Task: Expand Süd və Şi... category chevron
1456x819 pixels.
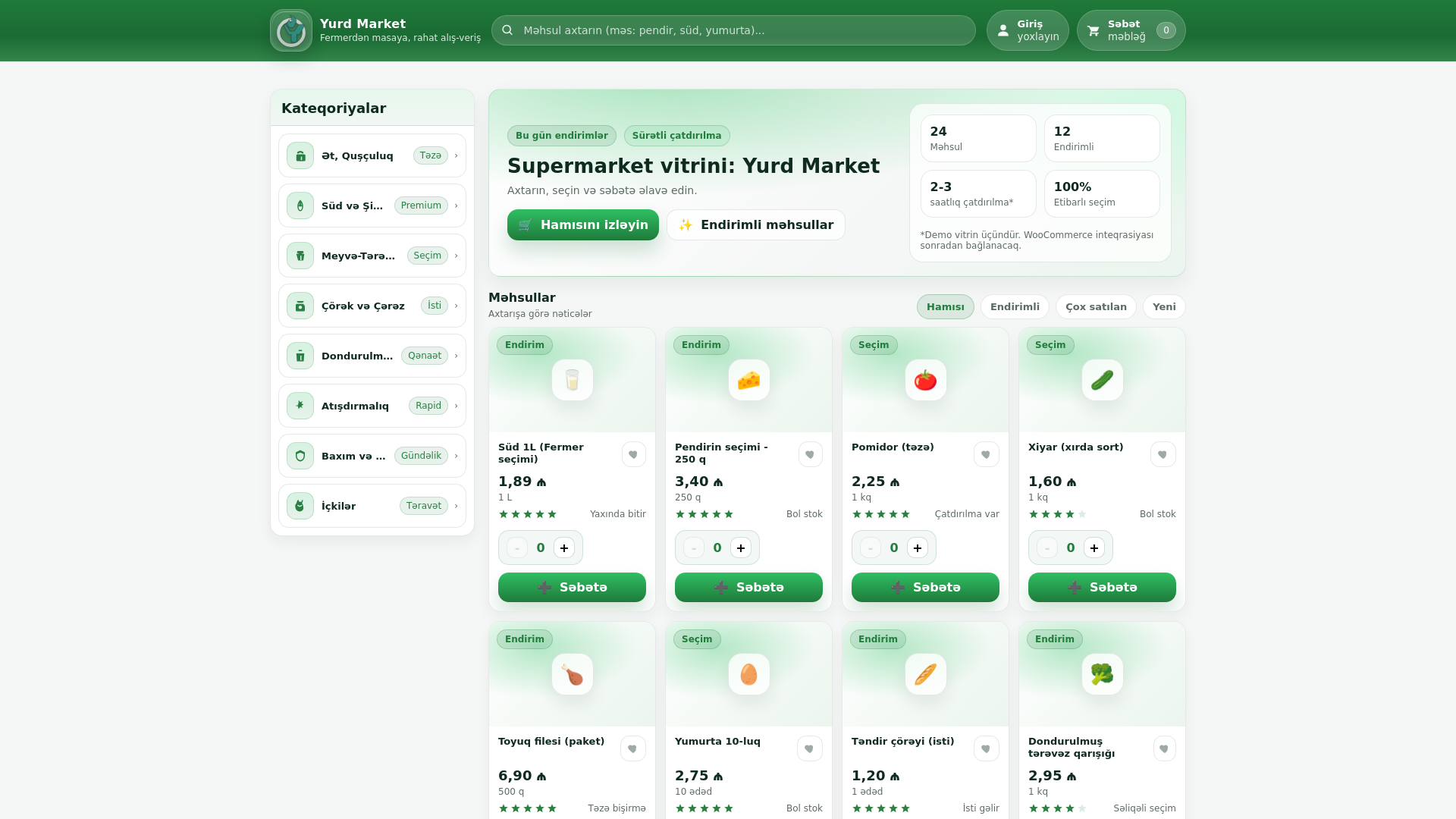Action: 456,206
